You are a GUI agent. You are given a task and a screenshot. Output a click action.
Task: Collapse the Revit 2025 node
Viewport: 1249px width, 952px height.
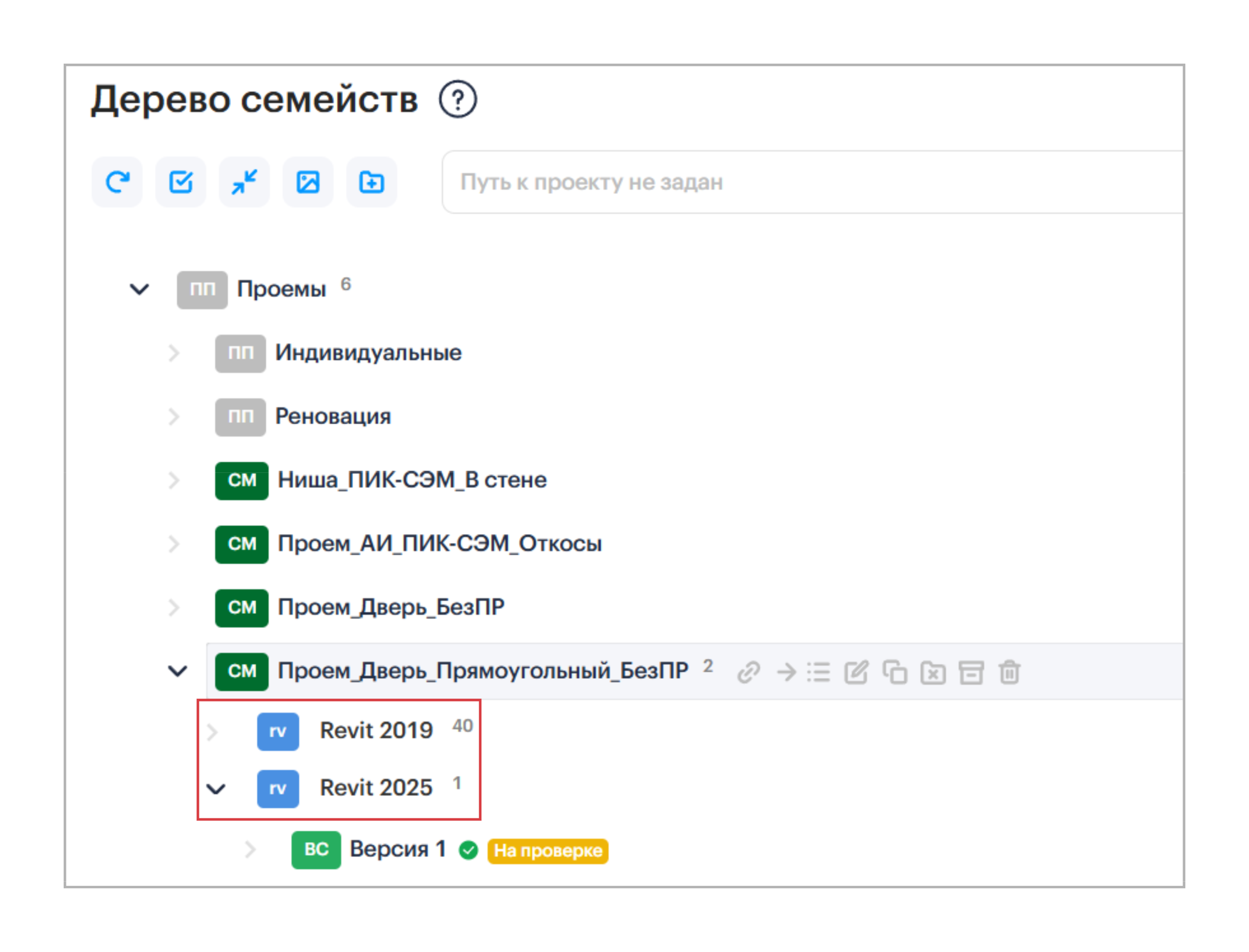[216, 789]
